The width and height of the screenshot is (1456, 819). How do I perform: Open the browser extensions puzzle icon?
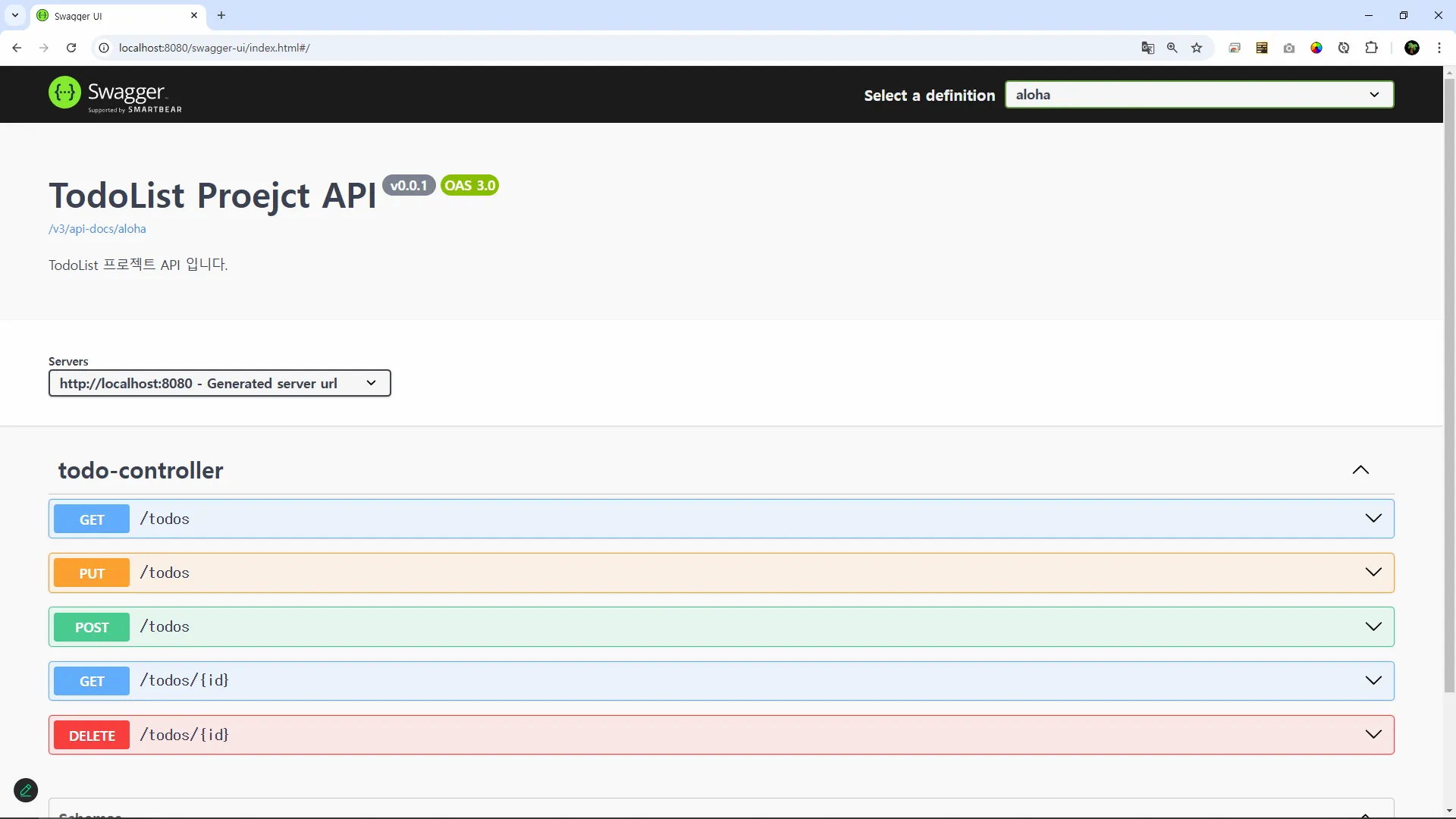tap(1371, 48)
